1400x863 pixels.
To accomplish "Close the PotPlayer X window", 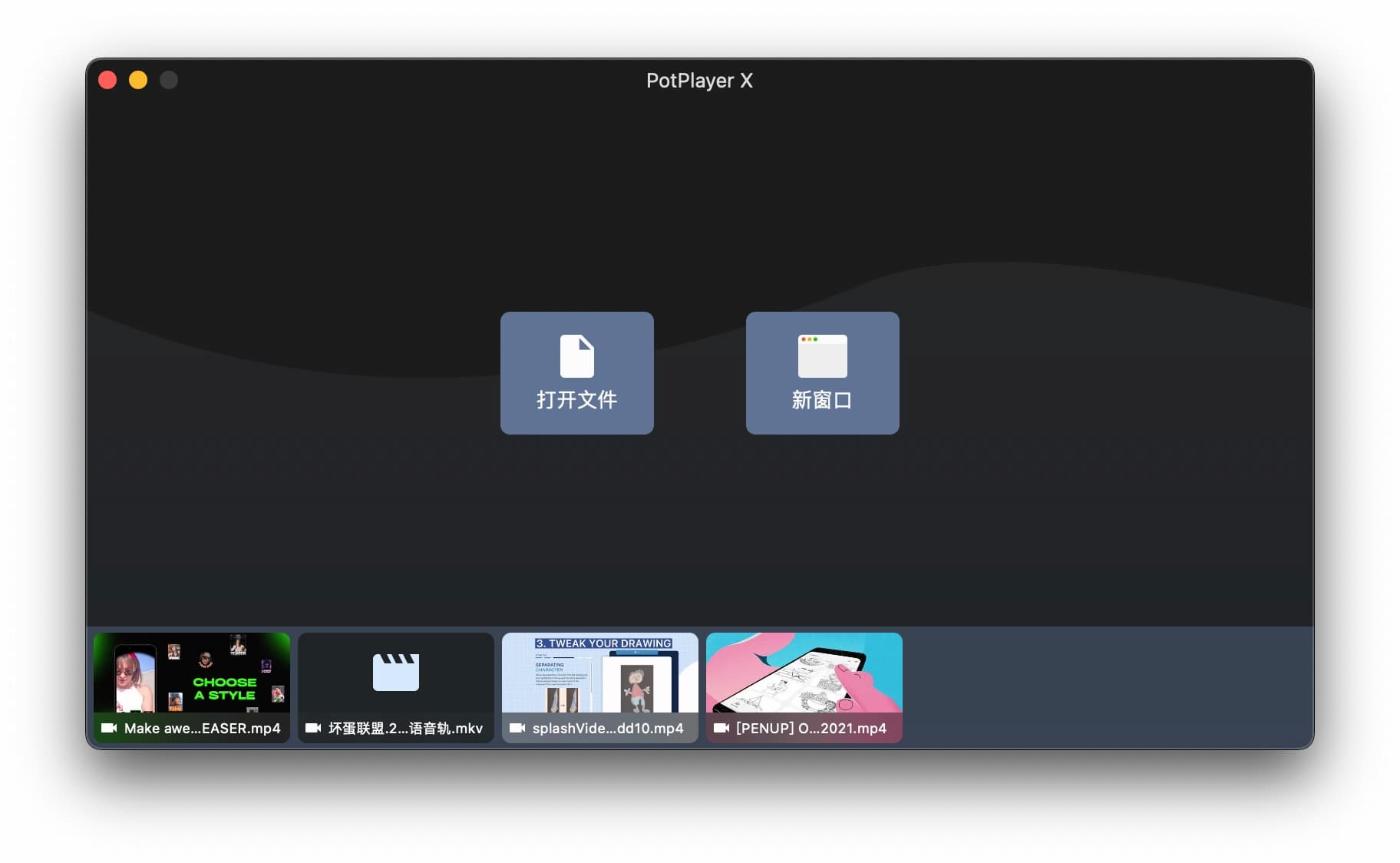I will click(107, 80).
